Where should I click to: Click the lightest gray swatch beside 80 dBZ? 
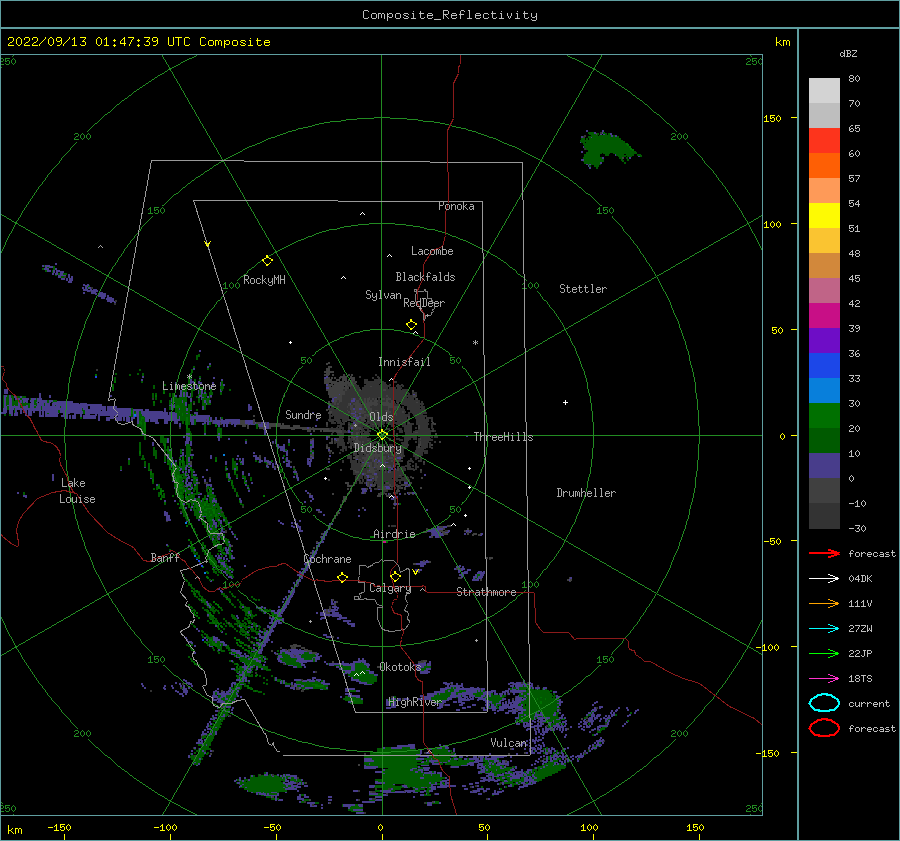pyautogui.click(x=824, y=90)
